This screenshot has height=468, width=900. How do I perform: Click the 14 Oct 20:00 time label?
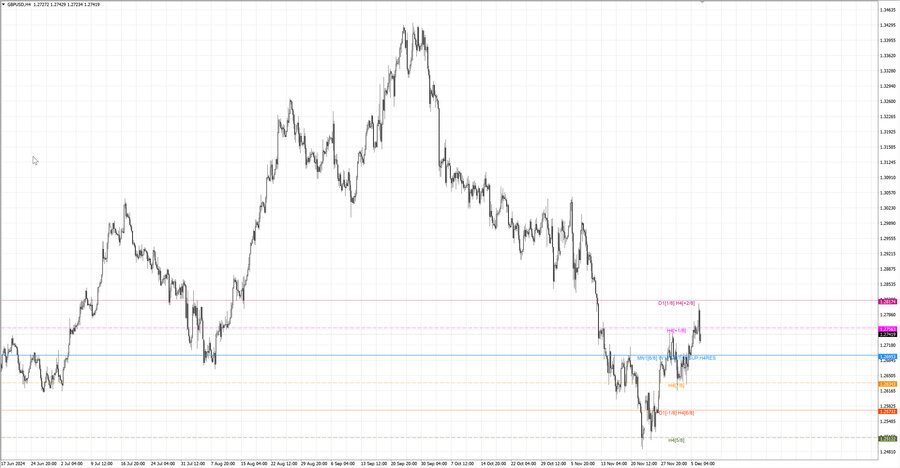493,463
